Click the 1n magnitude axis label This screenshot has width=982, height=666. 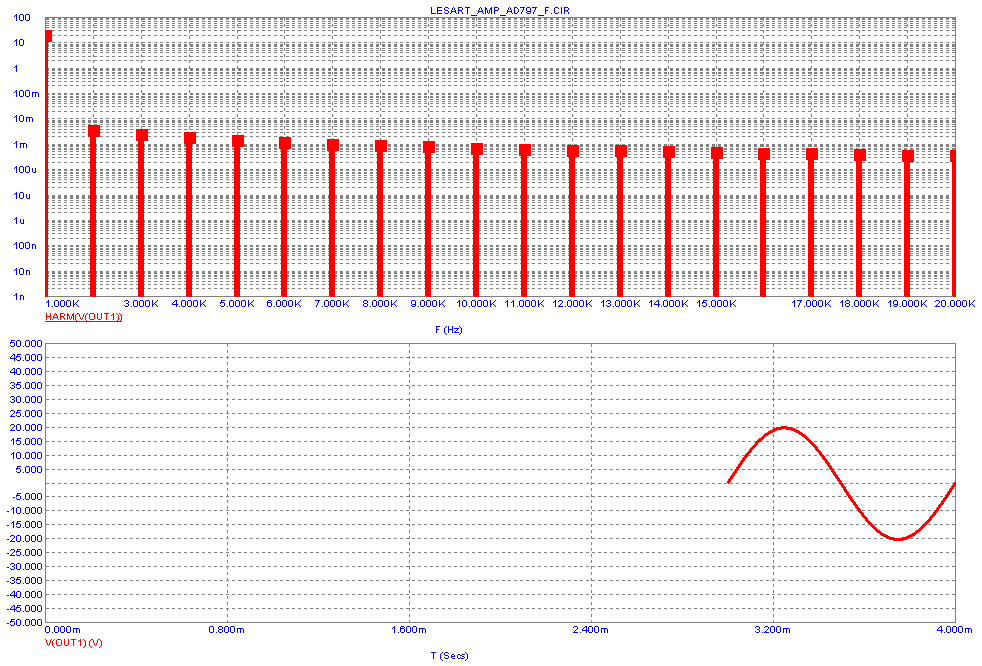click(19, 296)
